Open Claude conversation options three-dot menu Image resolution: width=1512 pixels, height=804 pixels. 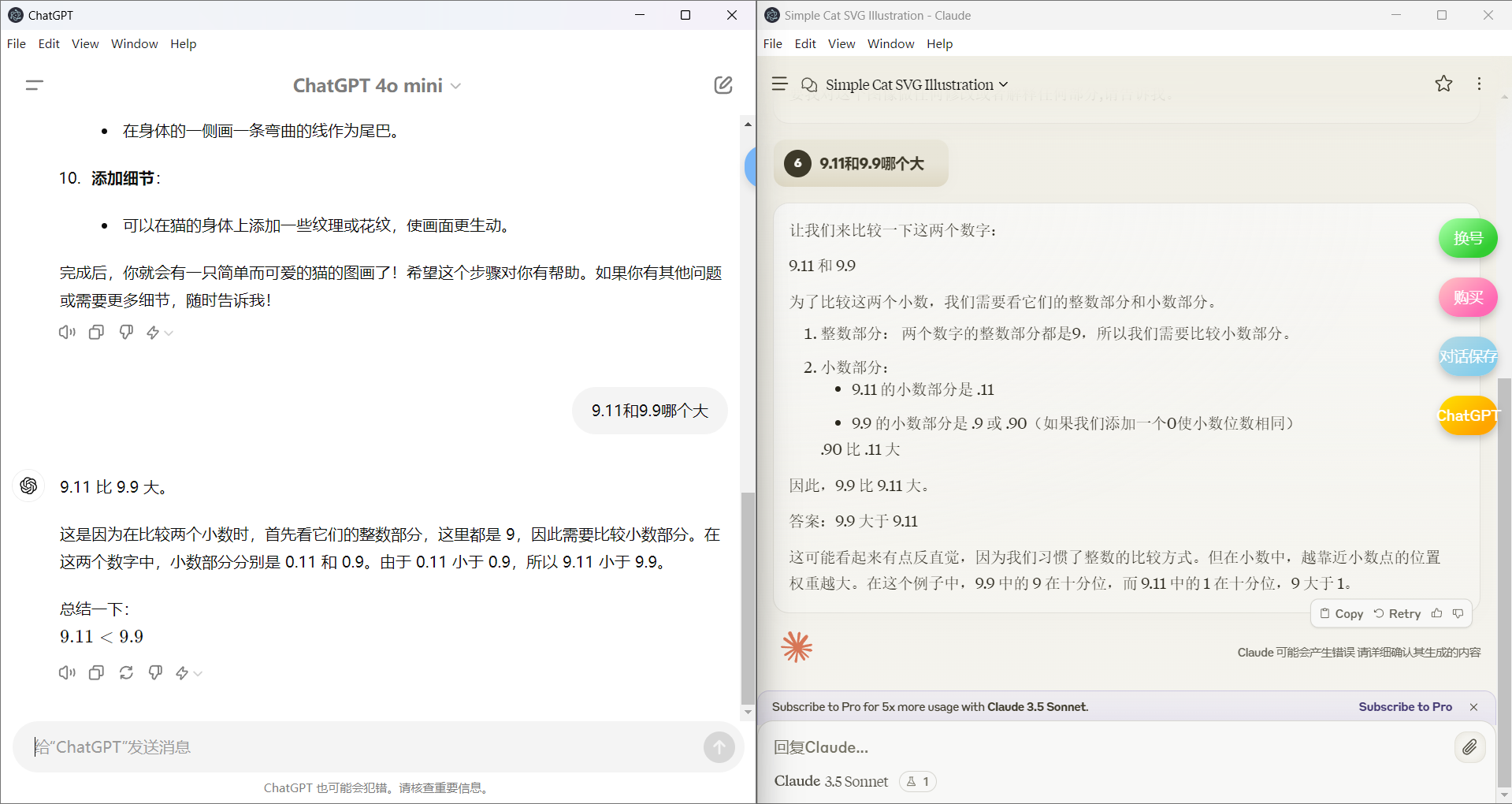point(1479,84)
